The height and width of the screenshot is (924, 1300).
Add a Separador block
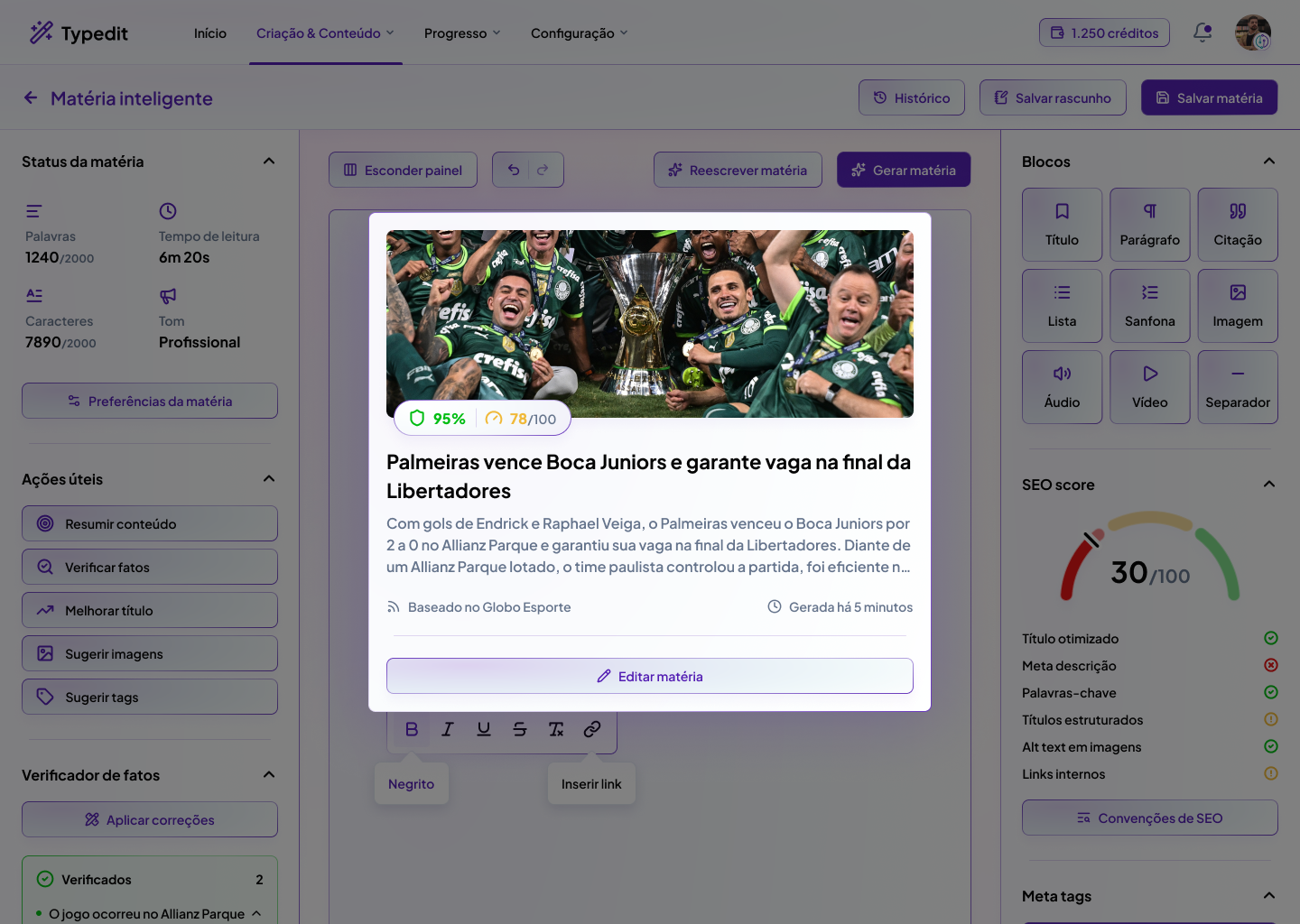[1238, 387]
